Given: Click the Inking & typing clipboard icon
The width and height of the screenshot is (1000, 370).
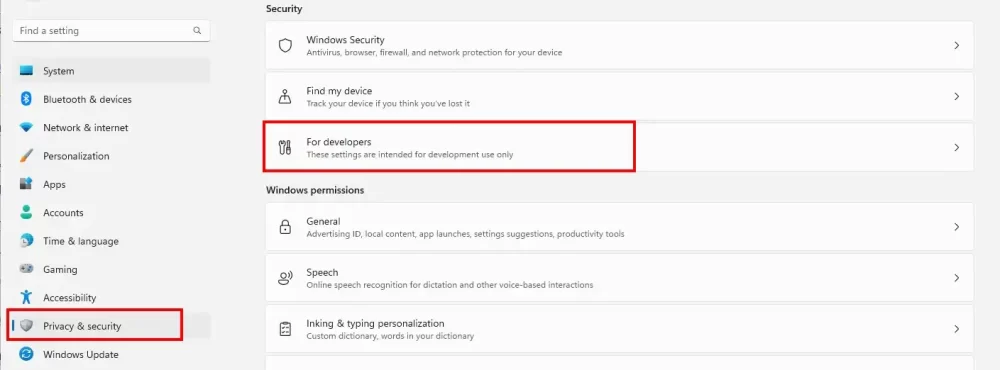Looking at the screenshot, I should tap(285, 329).
